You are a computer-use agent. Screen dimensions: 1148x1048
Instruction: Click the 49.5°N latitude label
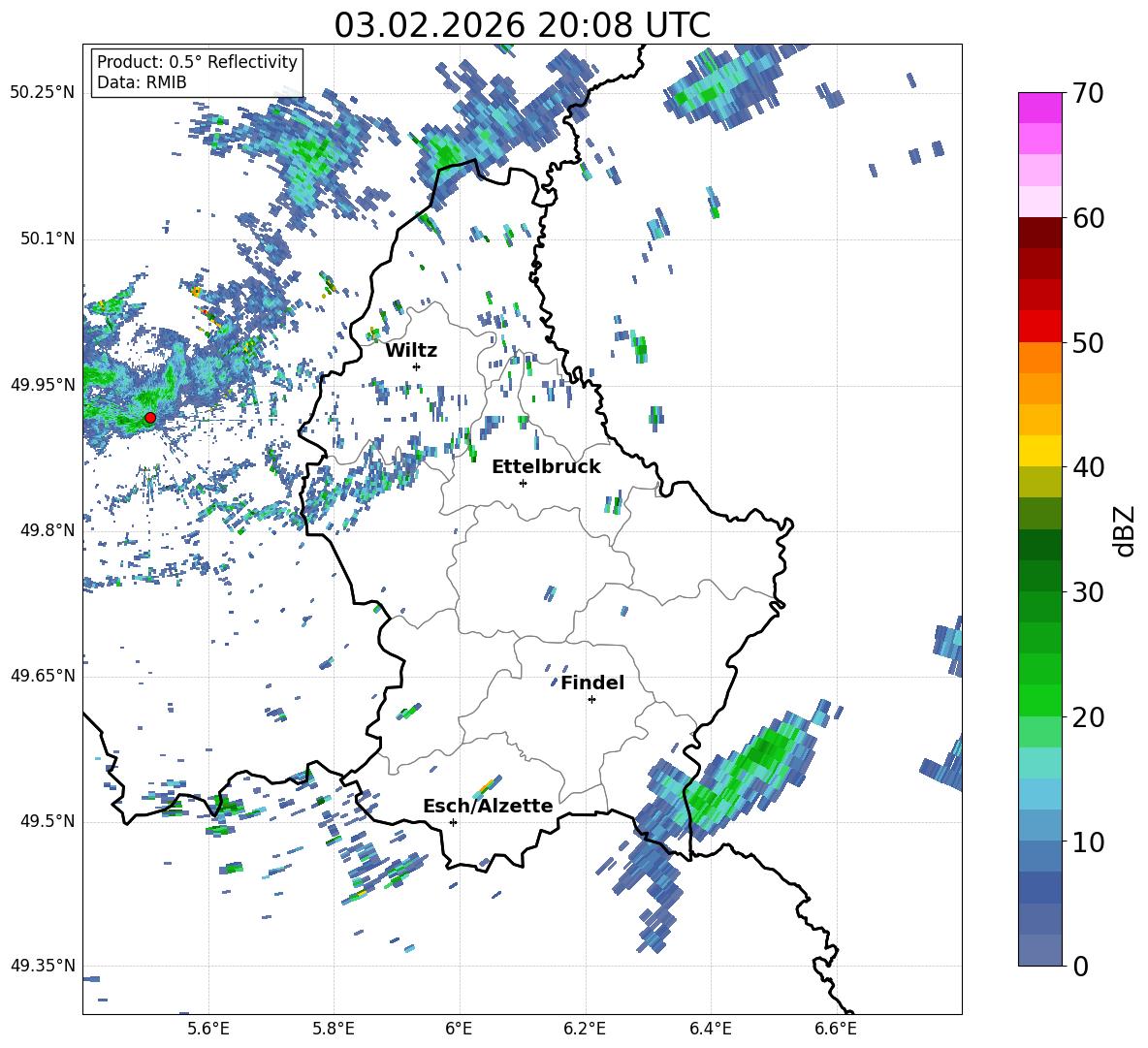point(48,822)
